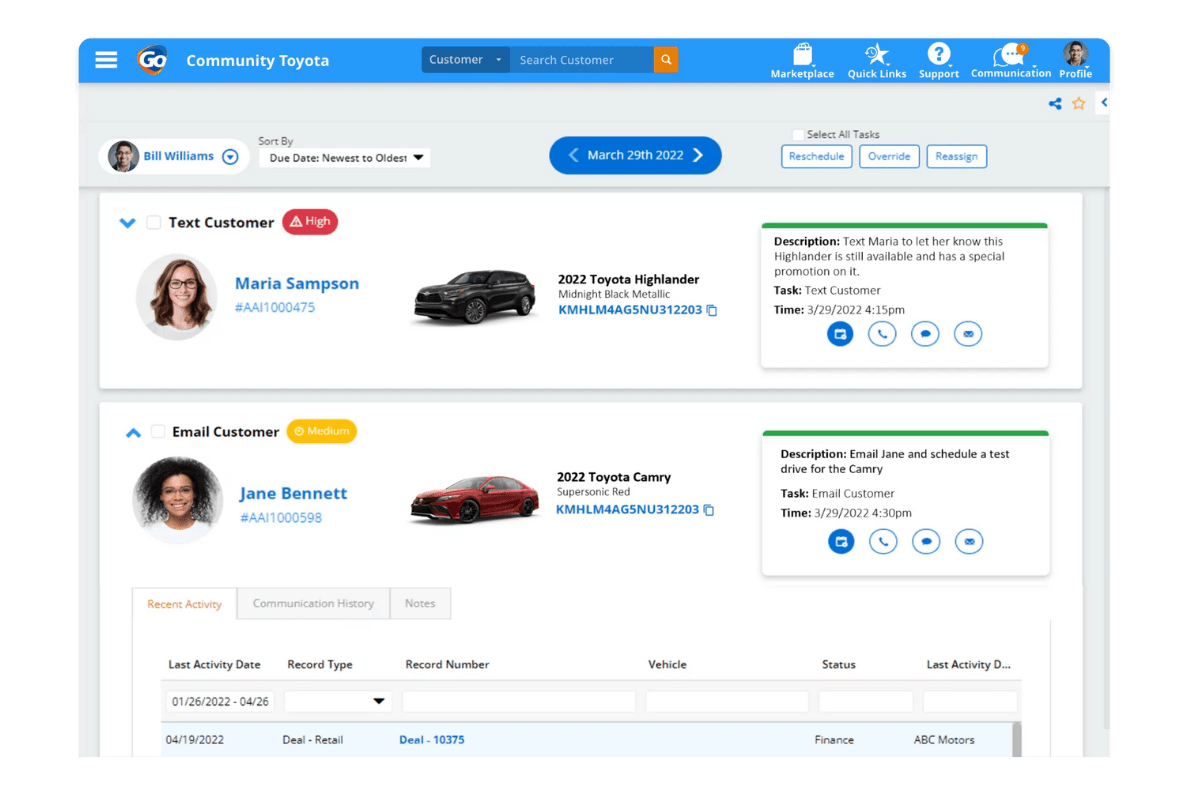Click the Reschedule button

coord(816,156)
